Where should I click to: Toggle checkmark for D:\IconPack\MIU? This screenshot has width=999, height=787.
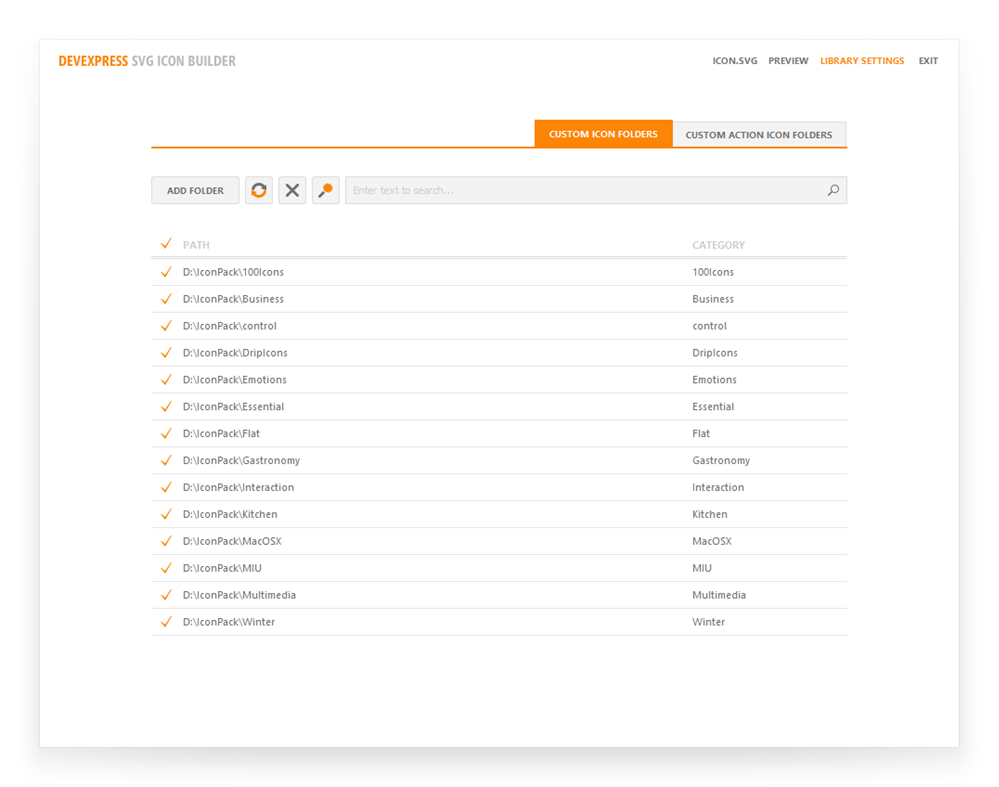coord(166,568)
